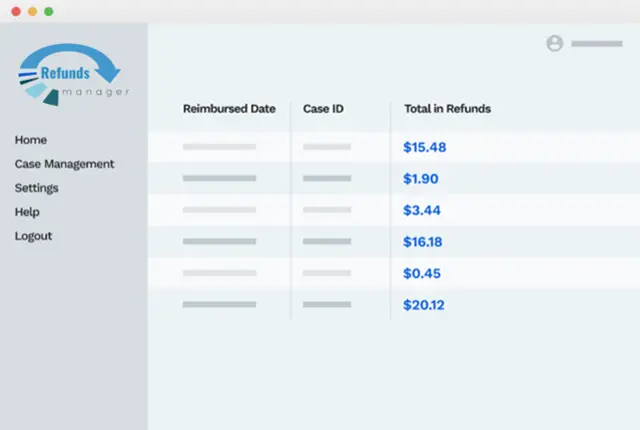Click Logout in the sidebar
Viewport: 640px width, 430px height.
(33, 236)
